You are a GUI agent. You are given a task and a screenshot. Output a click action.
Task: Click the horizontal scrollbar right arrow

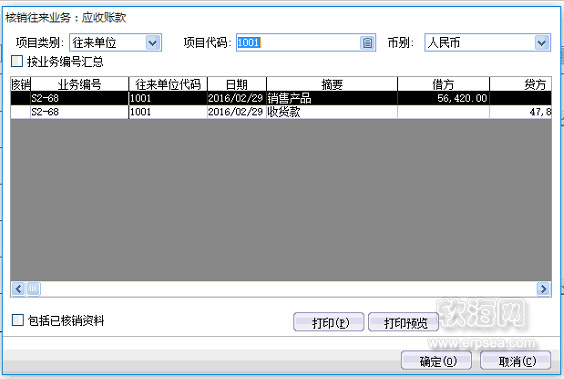(543, 288)
